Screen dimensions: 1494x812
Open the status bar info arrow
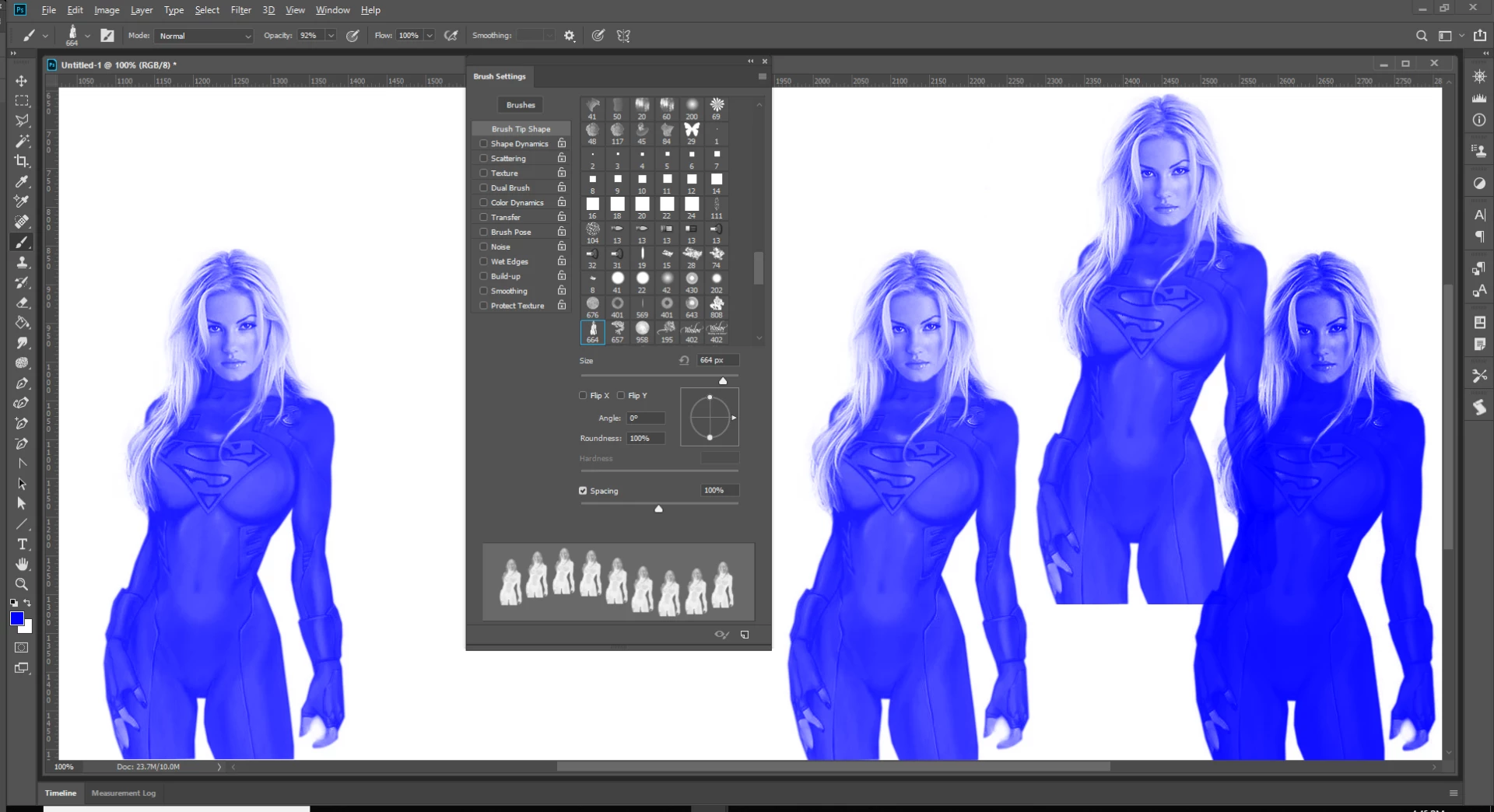pos(219,767)
